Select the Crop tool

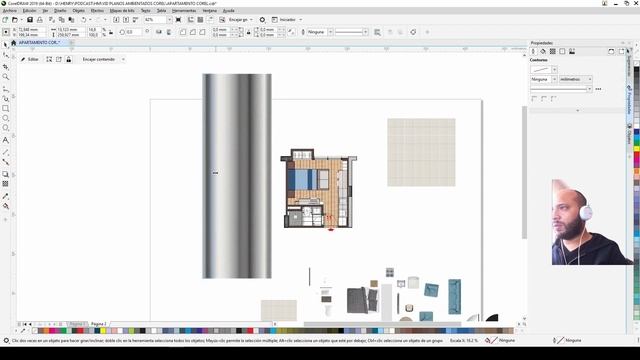point(5,67)
